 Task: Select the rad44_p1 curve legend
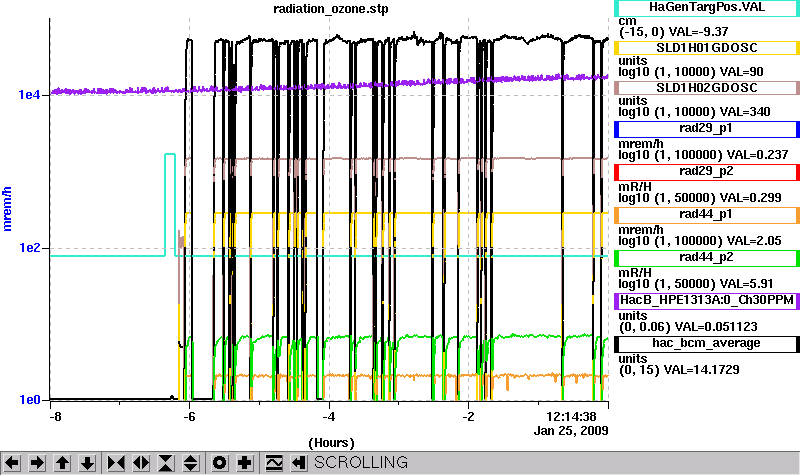pos(707,215)
